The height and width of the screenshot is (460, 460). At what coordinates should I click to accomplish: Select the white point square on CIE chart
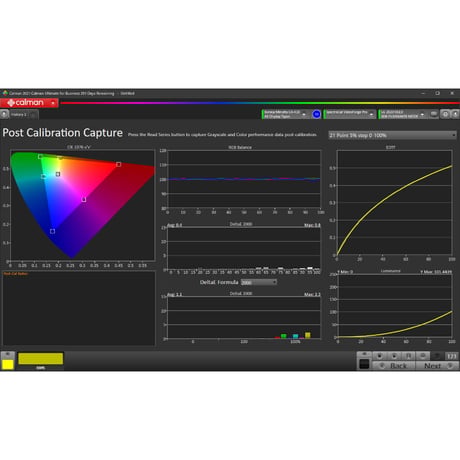58,174
